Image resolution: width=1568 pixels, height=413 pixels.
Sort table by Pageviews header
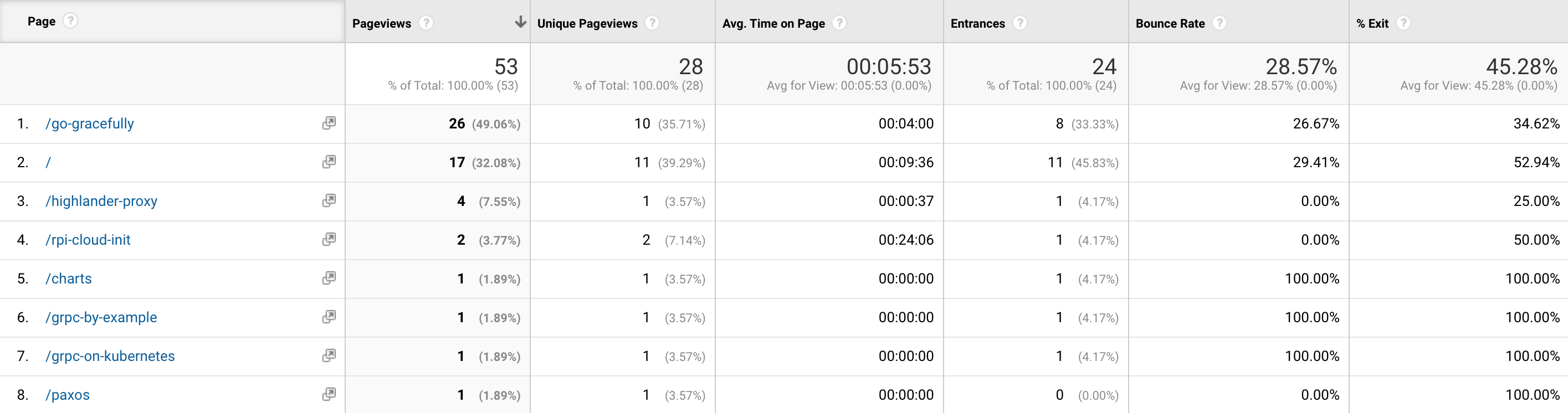(x=382, y=24)
